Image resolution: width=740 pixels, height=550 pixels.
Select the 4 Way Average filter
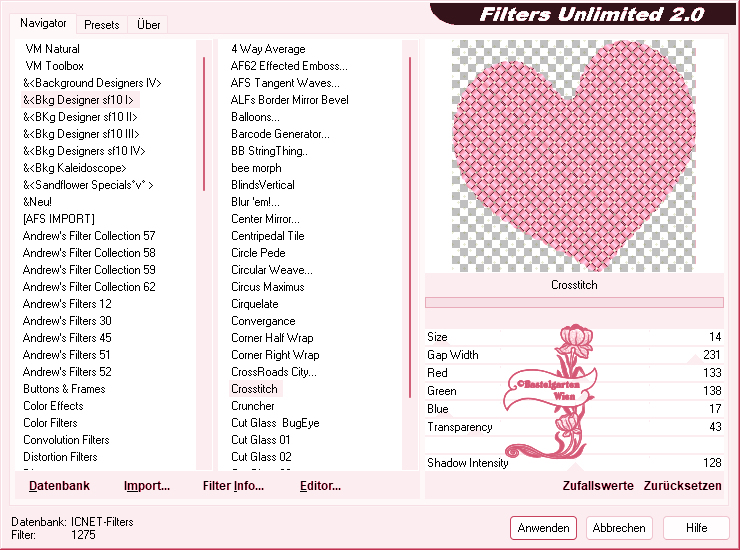[268, 49]
